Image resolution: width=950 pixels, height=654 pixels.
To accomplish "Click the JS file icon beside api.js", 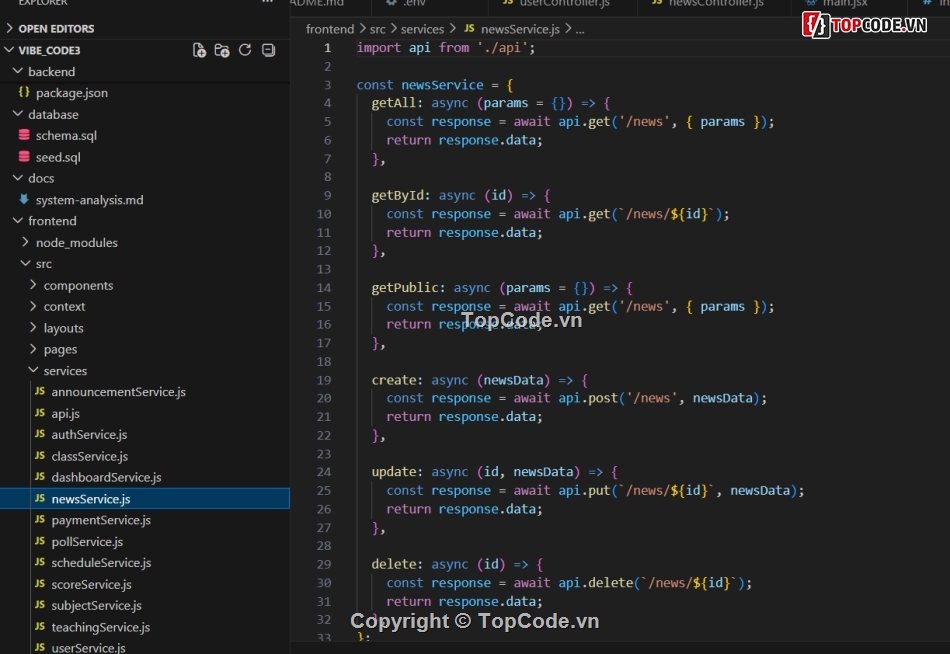I will [39, 413].
